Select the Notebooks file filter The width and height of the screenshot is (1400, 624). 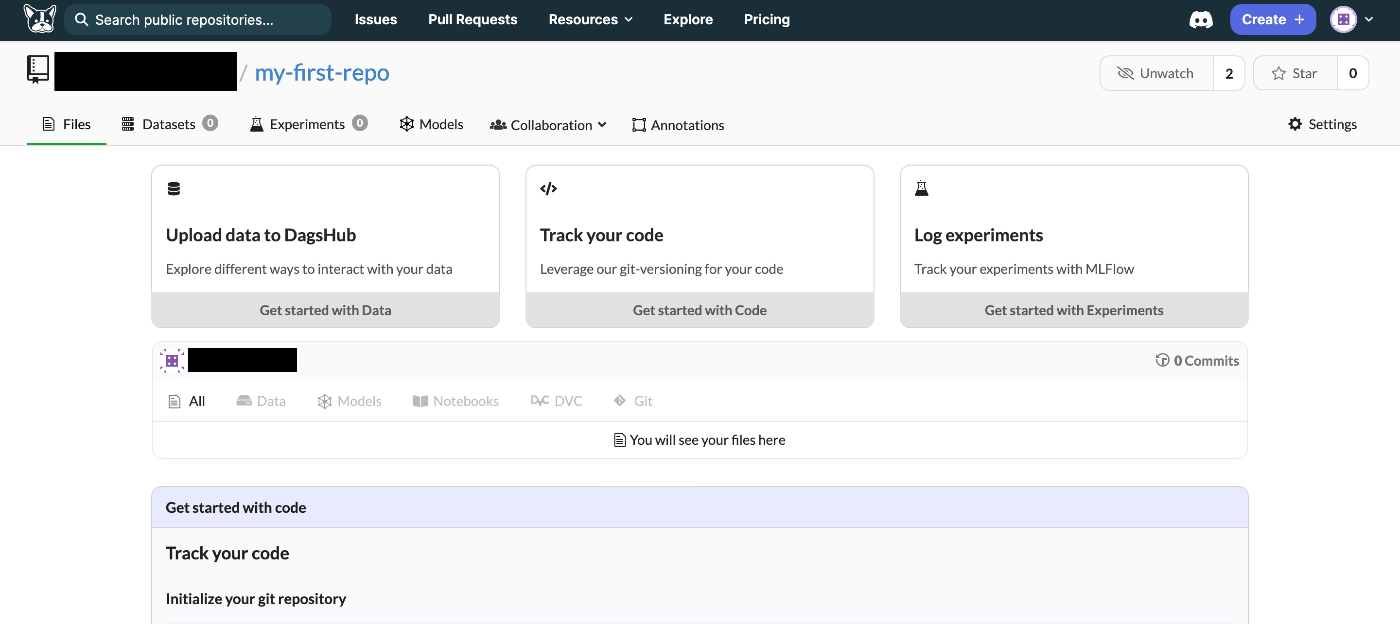tap(455, 401)
